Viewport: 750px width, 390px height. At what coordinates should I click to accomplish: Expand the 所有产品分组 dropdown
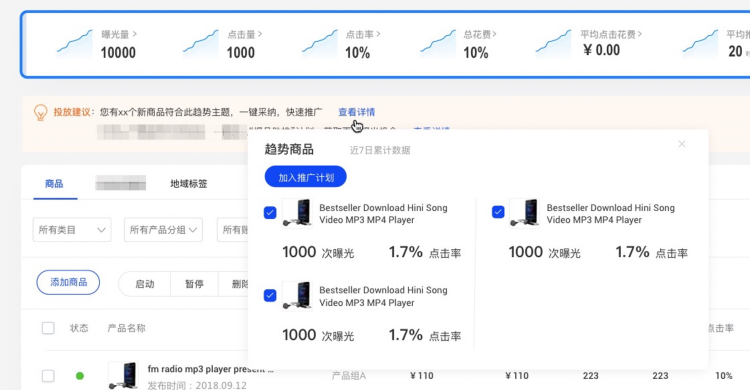coord(163,230)
